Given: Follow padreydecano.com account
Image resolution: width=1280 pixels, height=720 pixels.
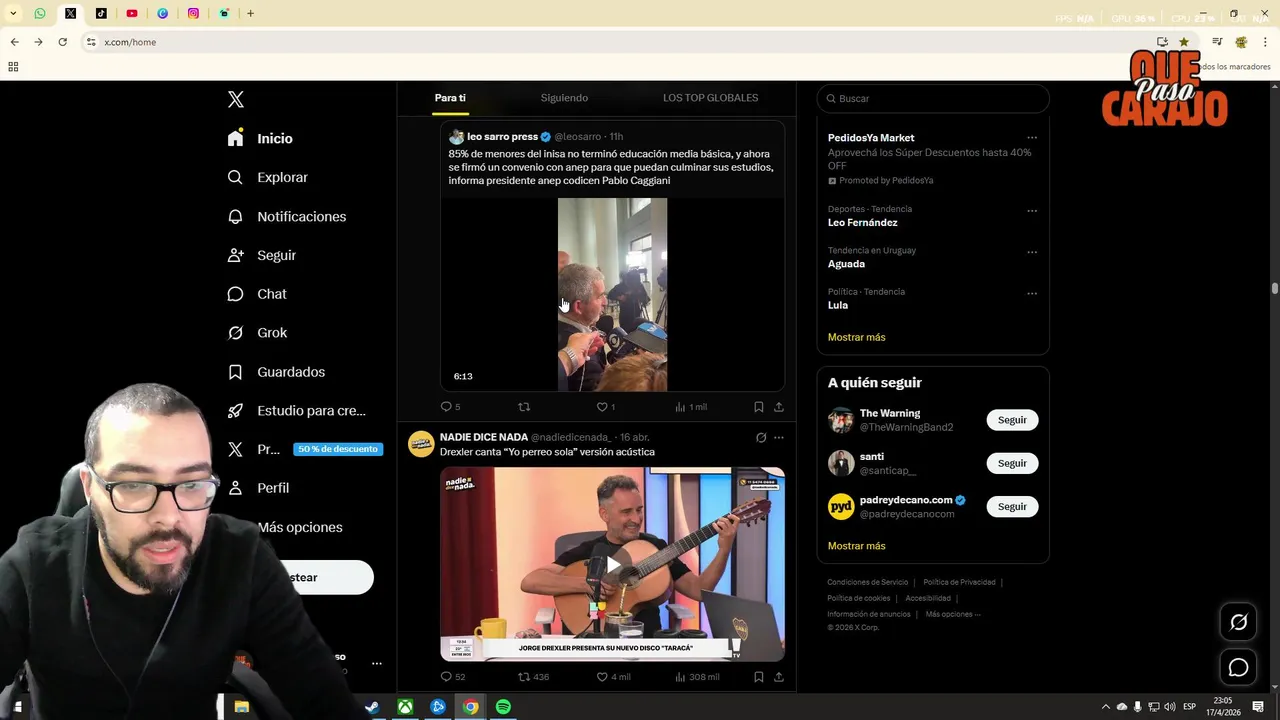Looking at the screenshot, I should 1012,506.
